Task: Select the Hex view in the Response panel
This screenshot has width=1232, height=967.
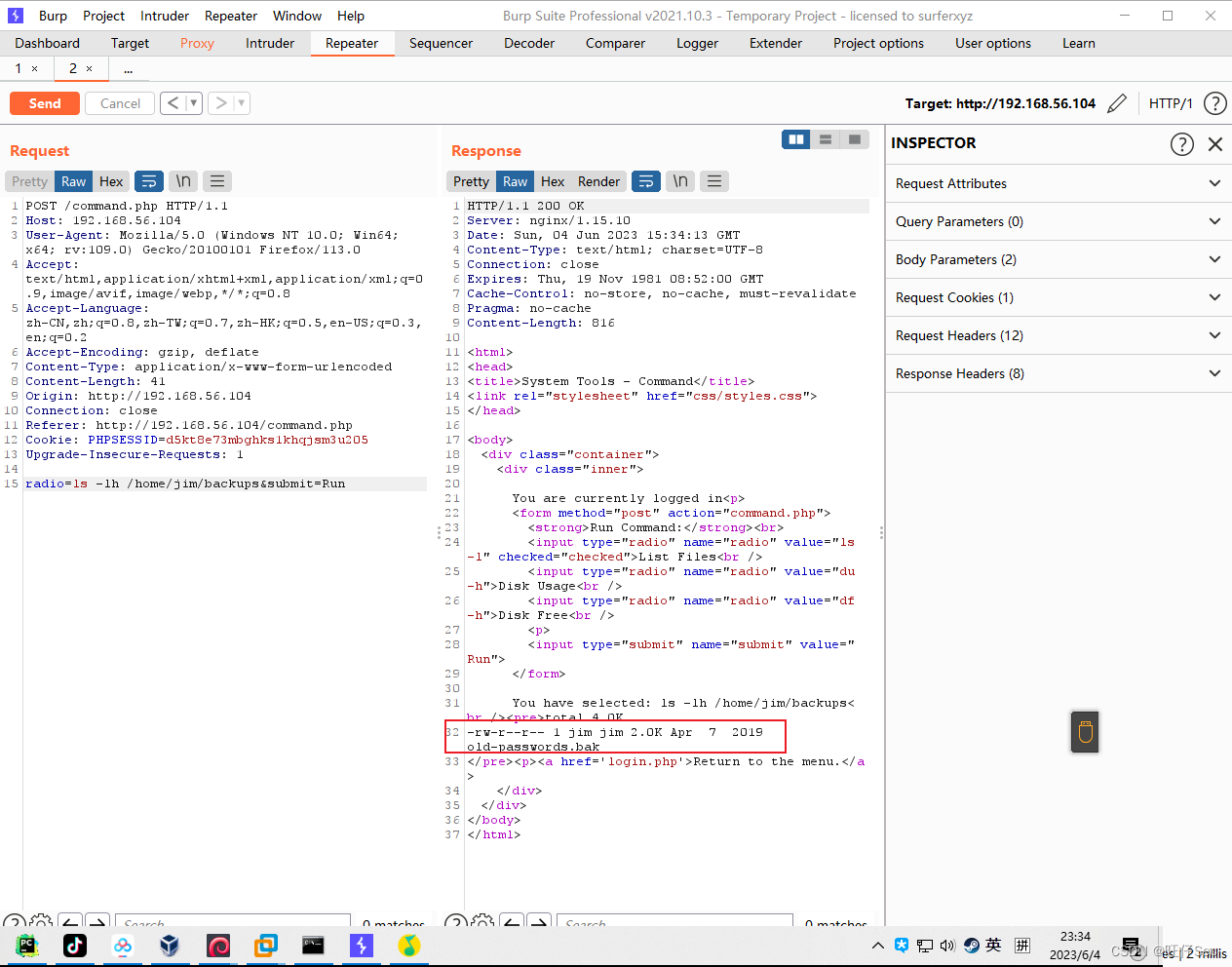Action: click(553, 181)
